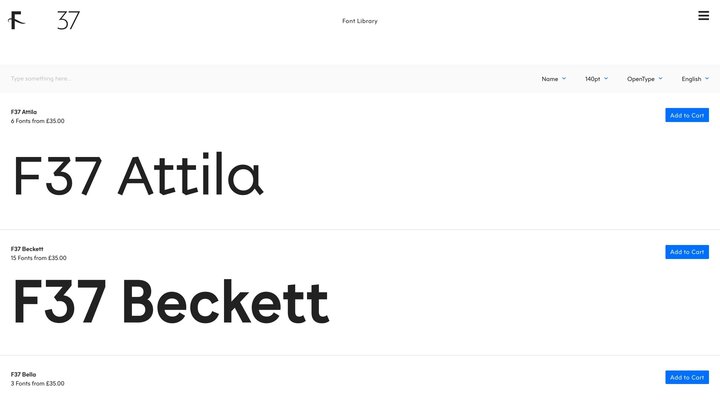Add F37 Bella to cart
The image size is (720, 400).
pyautogui.click(x=687, y=377)
